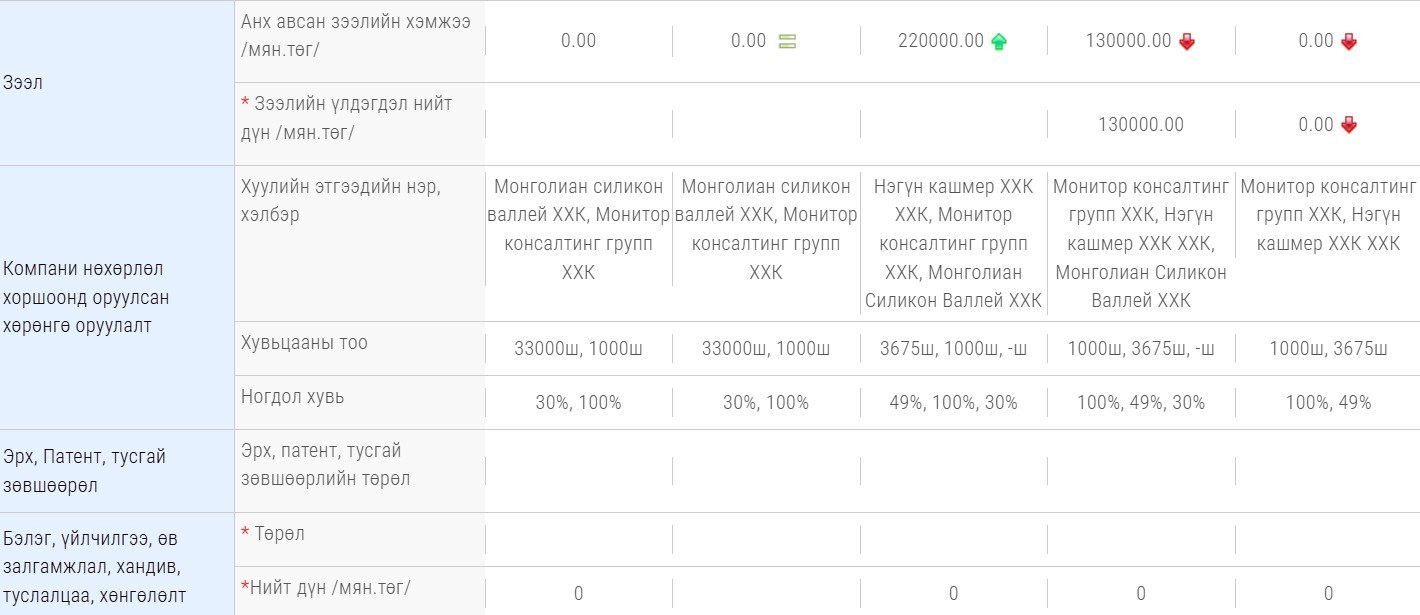The image size is (1420, 615).
Task: Click the green up arrow beside 220000.00
Action: (x=998, y=41)
